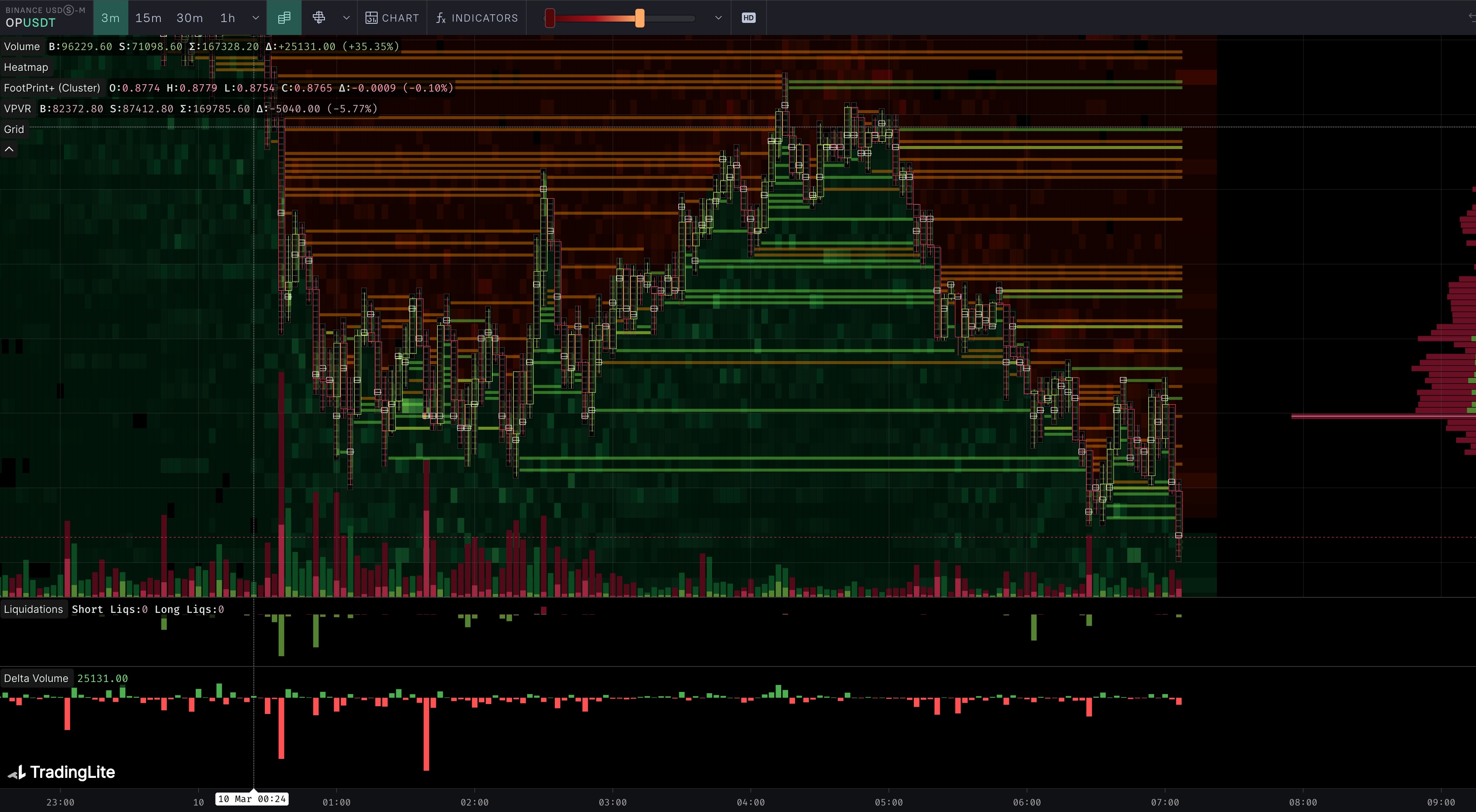The height and width of the screenshot is (812, 1476).
Task: Click the TradingLite logo
Action: [62, 772]
